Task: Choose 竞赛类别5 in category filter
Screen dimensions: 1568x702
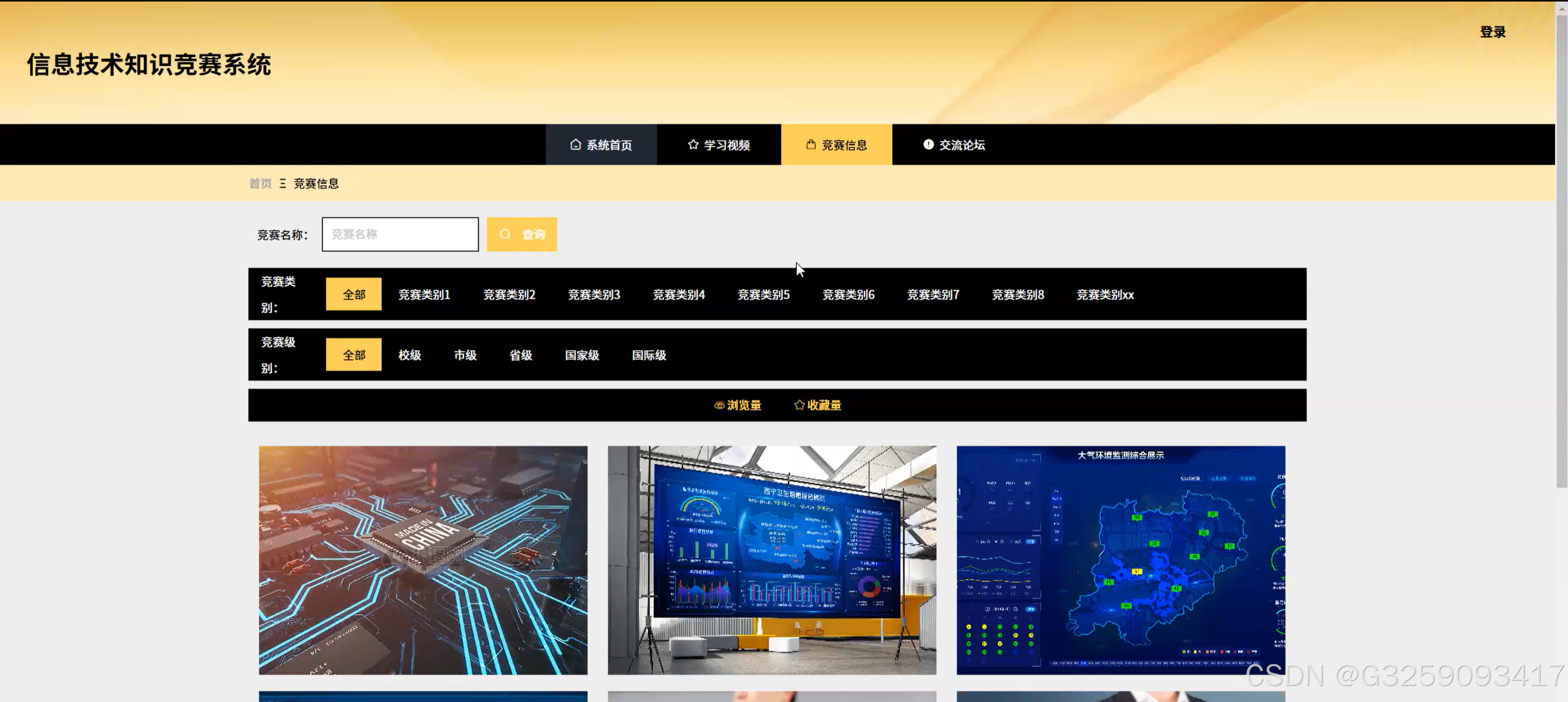Action: pyautogui.click(x=763, y=295)
